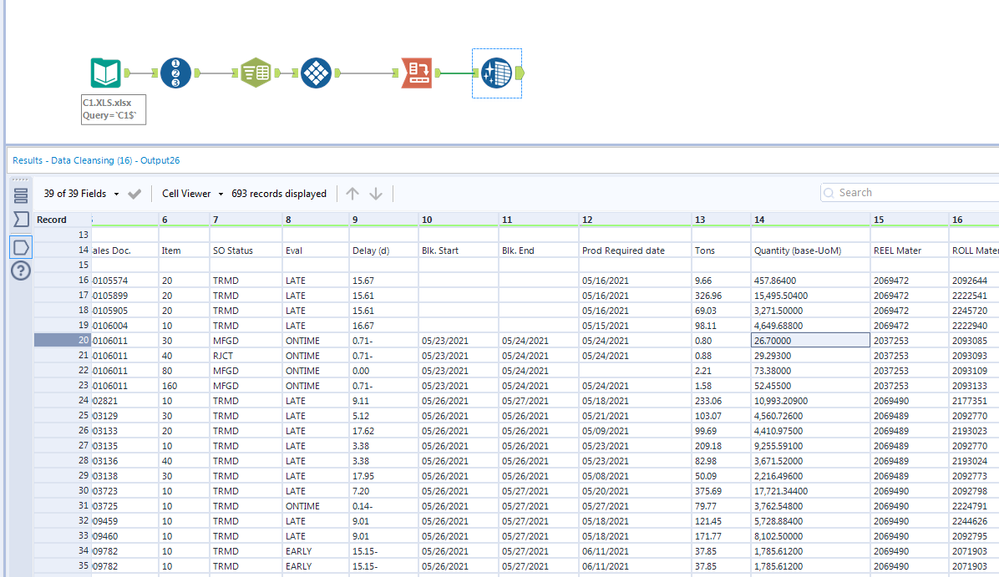Open the messages view icon in results
The height and width of the screenshot is (577, 999).
(x=20, y=196)
